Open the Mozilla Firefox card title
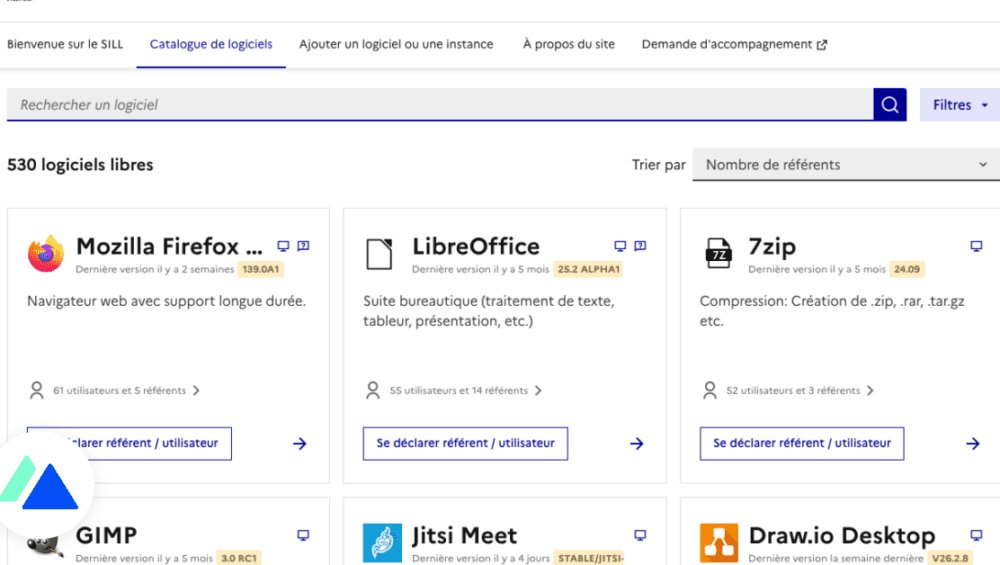Viewport: 1000px width, 565px height. coord(169,246)
